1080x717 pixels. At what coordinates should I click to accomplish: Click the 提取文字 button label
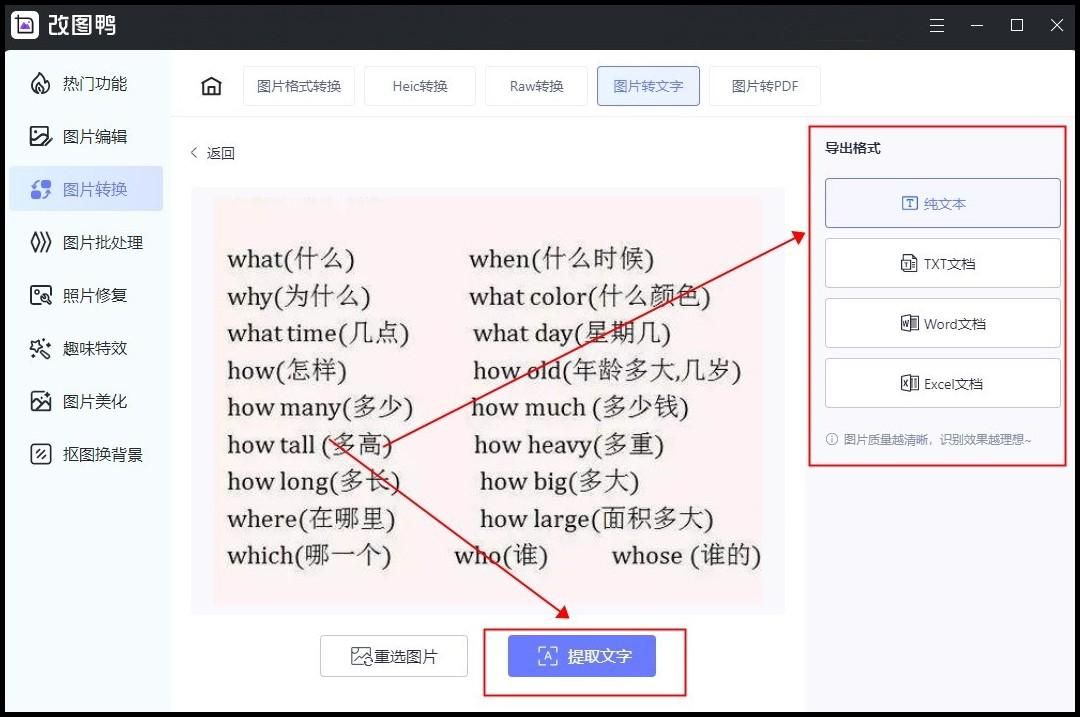click(599, 656)
